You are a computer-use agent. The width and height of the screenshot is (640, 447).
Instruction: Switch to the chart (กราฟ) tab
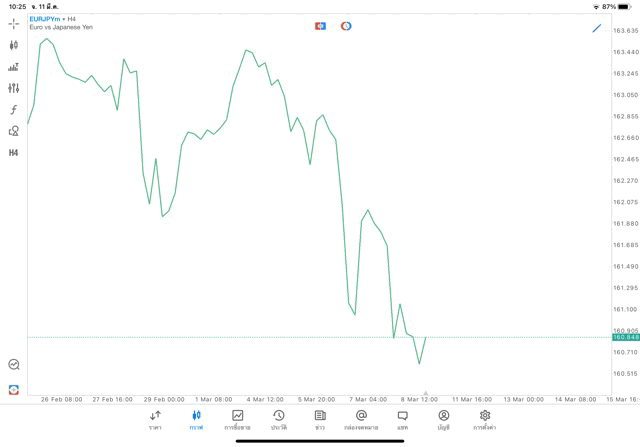pyautogui.click(x=196, y=419)
